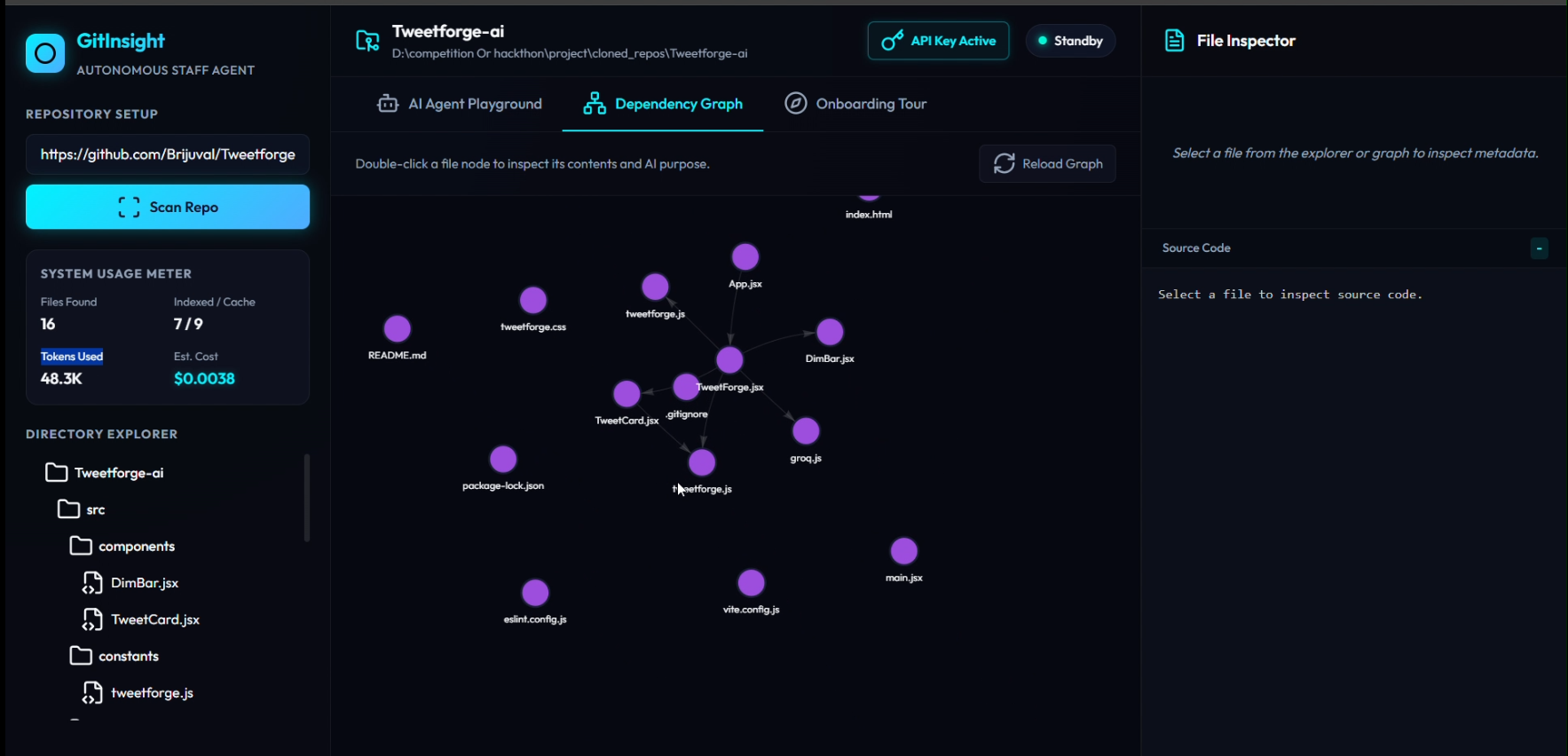Click the 48.3K tokens value

pos(61,379)
